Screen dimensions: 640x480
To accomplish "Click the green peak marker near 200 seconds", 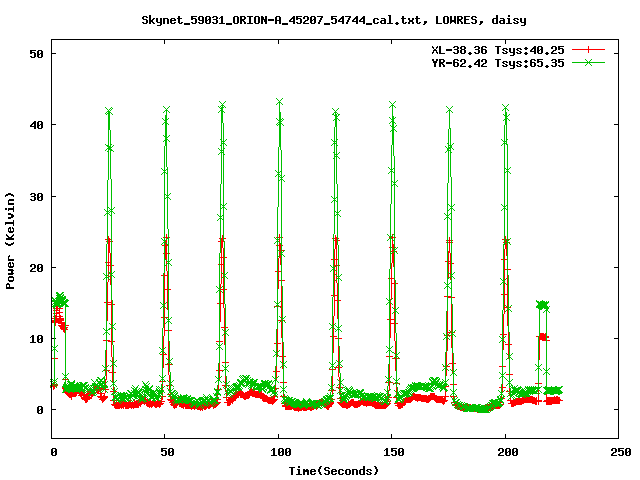I will click(506, 108).
